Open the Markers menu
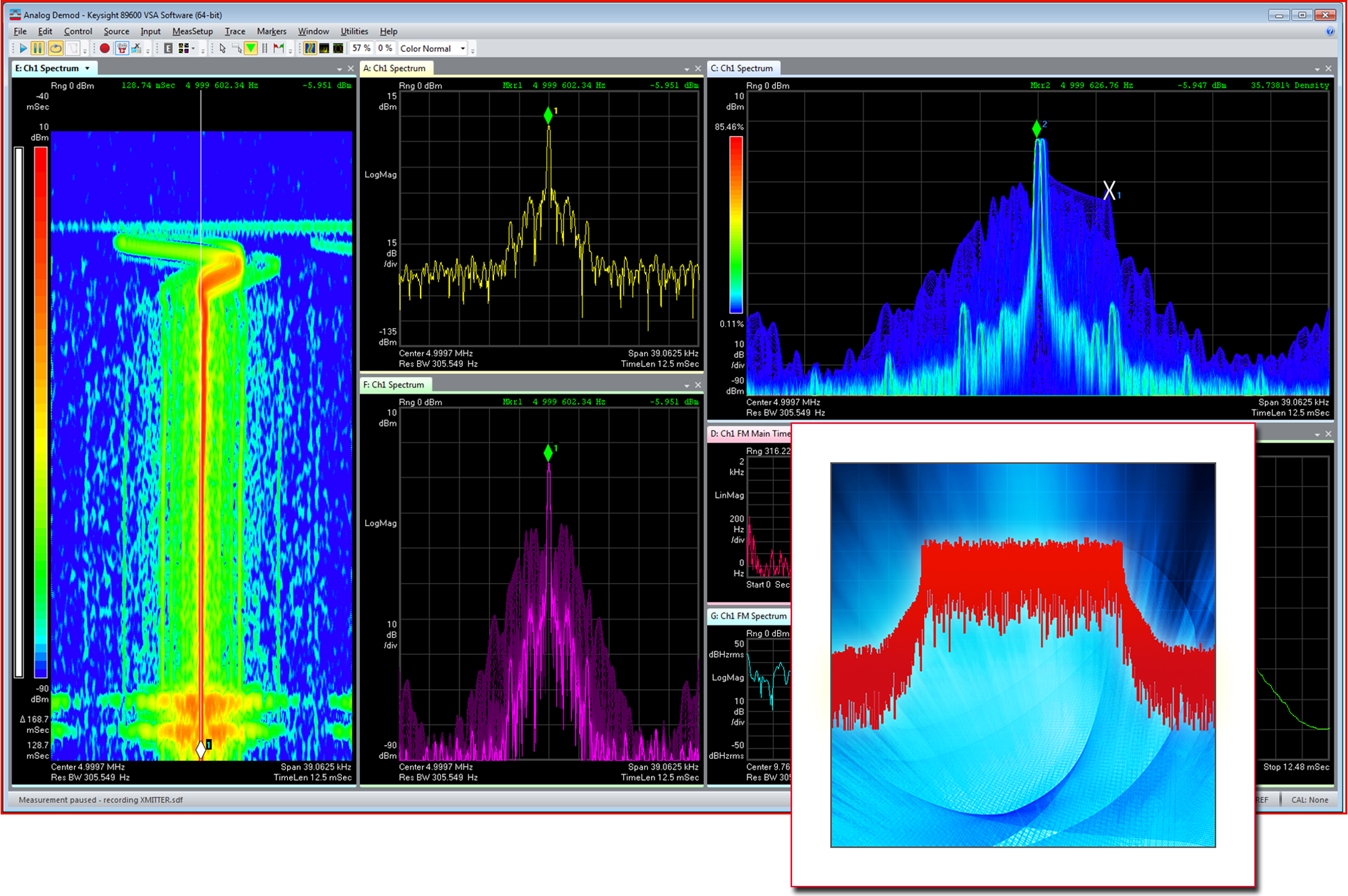The image size is (1348, 896). point(272,31)
